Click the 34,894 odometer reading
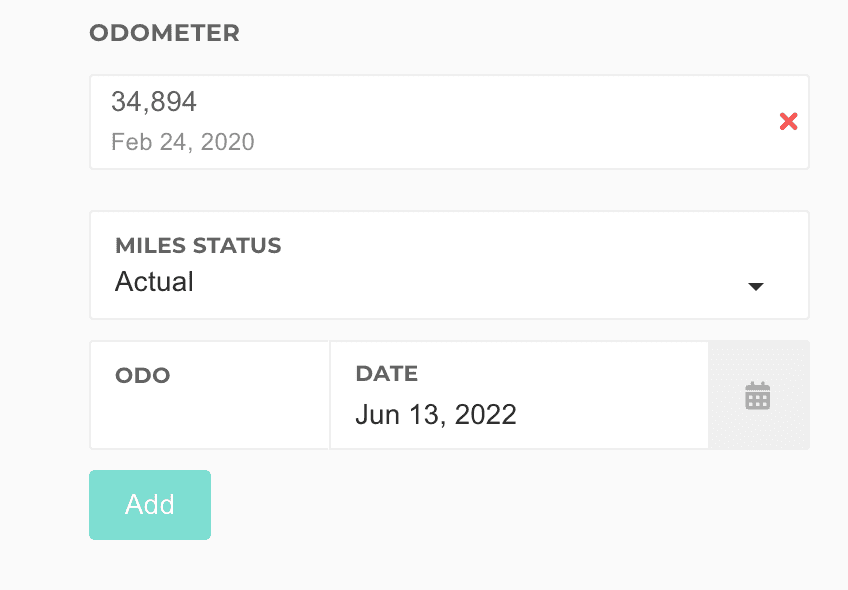Viewport: 848px width, 590px height. [154, 101]
